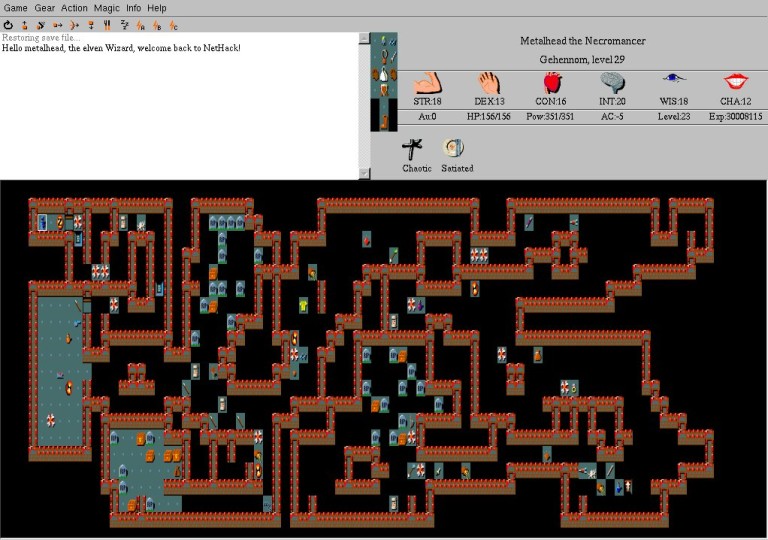Click the lightning bolt C toolbar icon
The image size is (768, 540).
pos(173,24)
